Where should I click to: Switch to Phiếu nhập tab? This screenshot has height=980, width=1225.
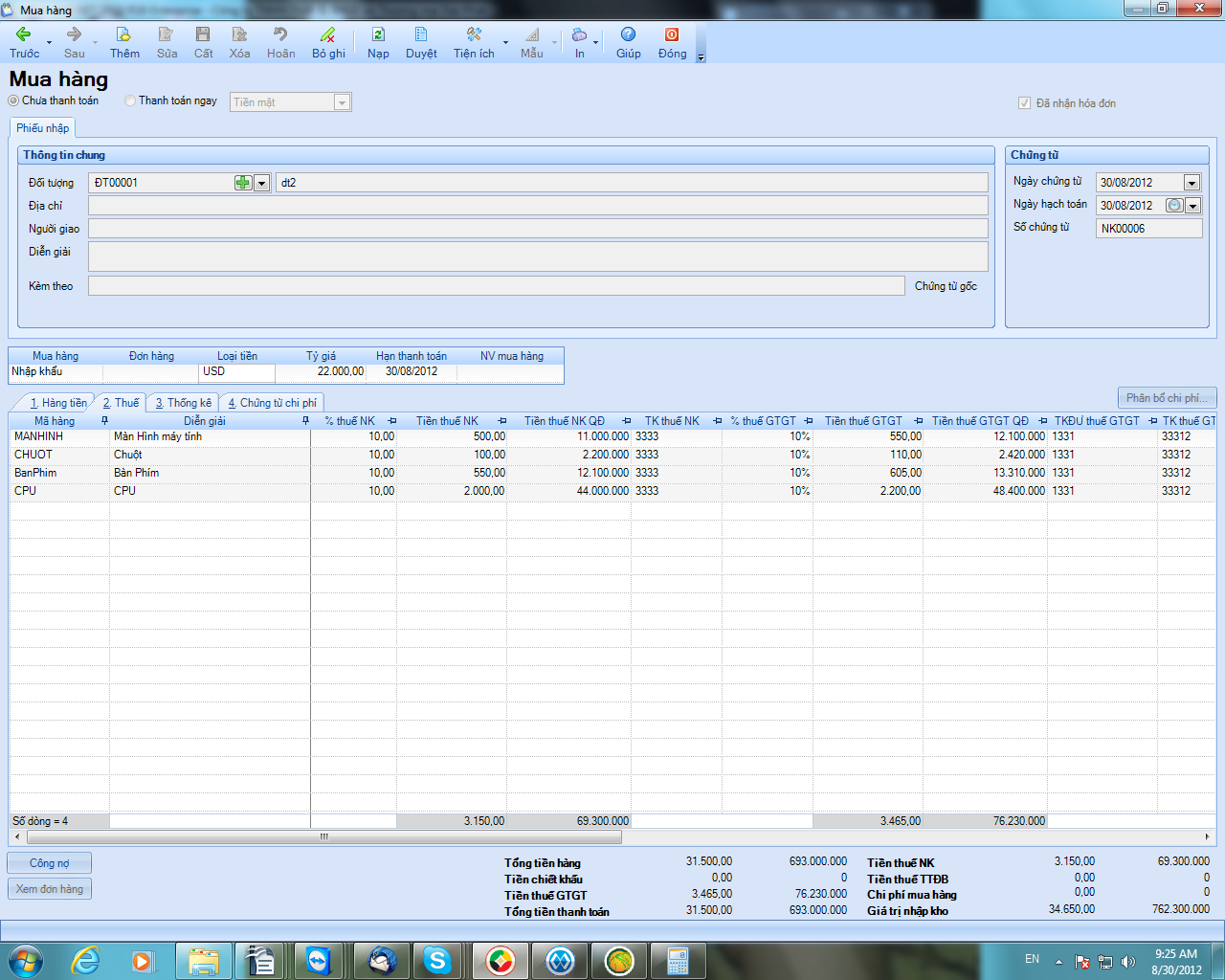[42, 128]
